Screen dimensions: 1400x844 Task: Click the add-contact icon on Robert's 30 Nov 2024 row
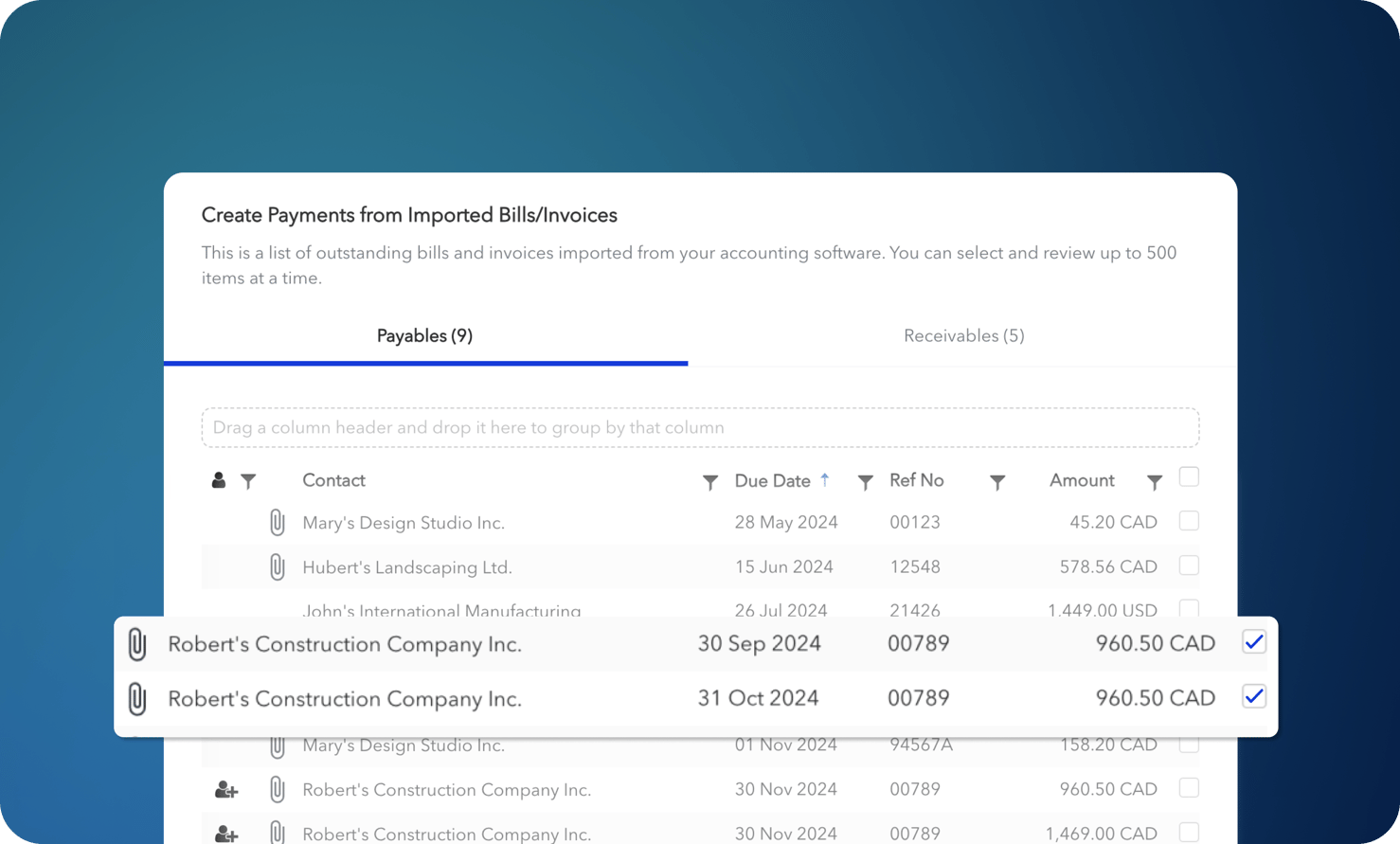225,789
